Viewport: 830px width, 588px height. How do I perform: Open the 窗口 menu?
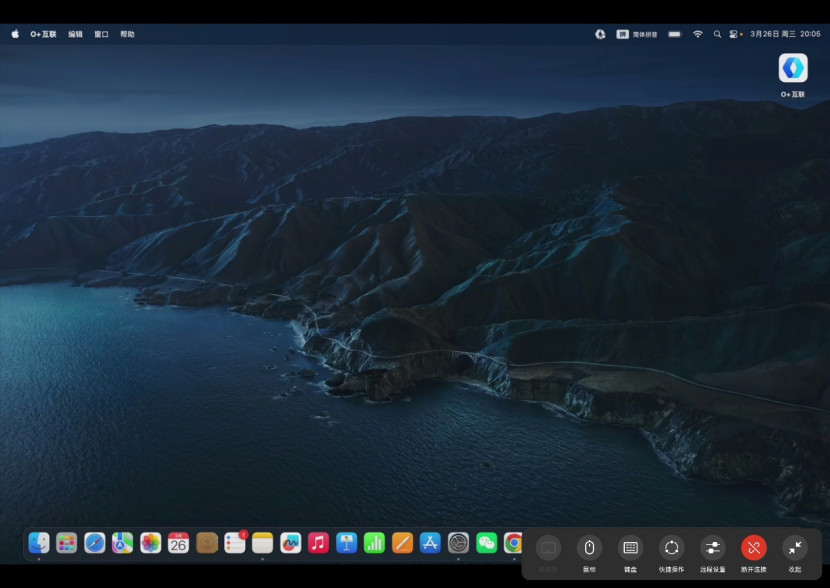[x=101, y=34]
